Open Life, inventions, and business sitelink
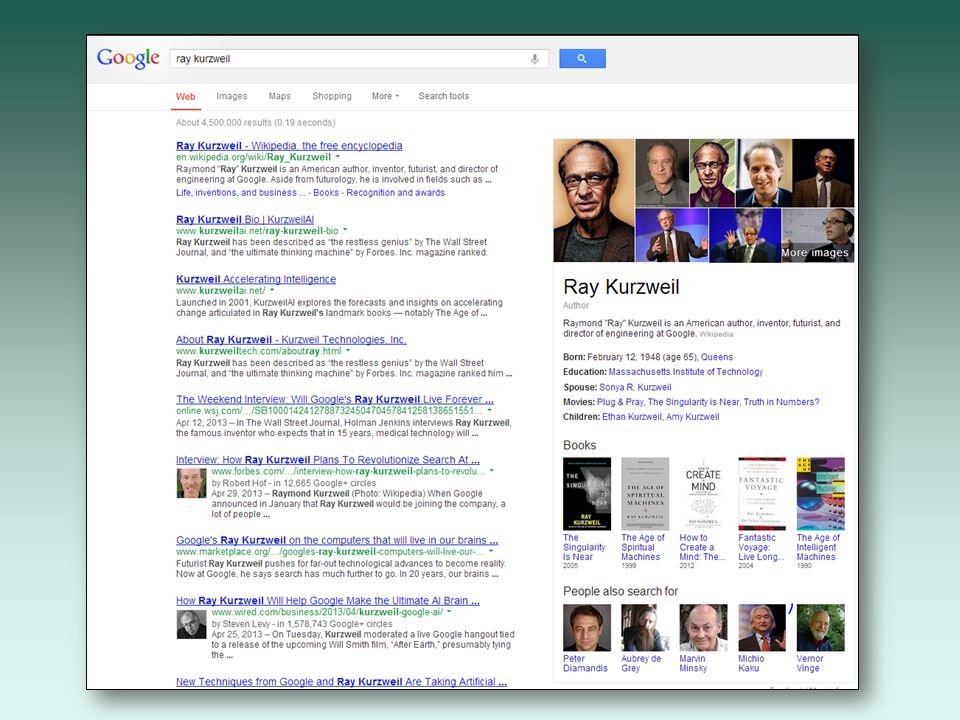Image resolution: width=960 pixels, height=720 pixels. [x=240, y=193]
